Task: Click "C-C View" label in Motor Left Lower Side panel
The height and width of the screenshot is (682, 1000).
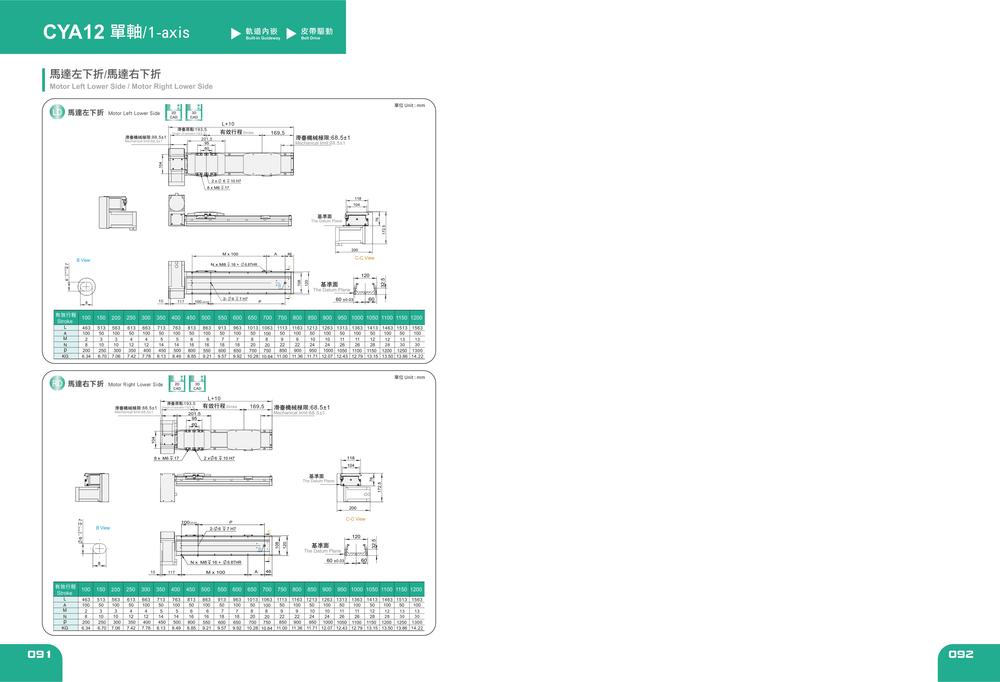Action: point(365,258)
